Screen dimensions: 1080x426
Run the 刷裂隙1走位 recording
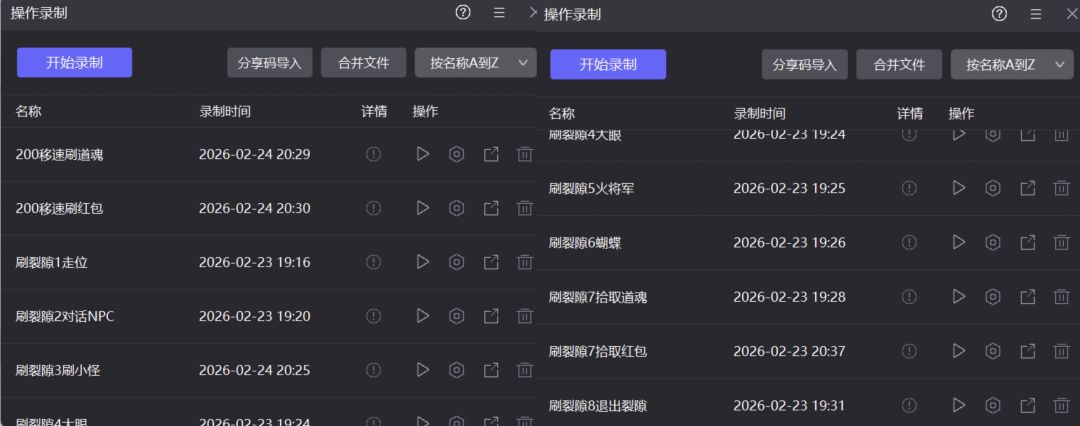423,262
